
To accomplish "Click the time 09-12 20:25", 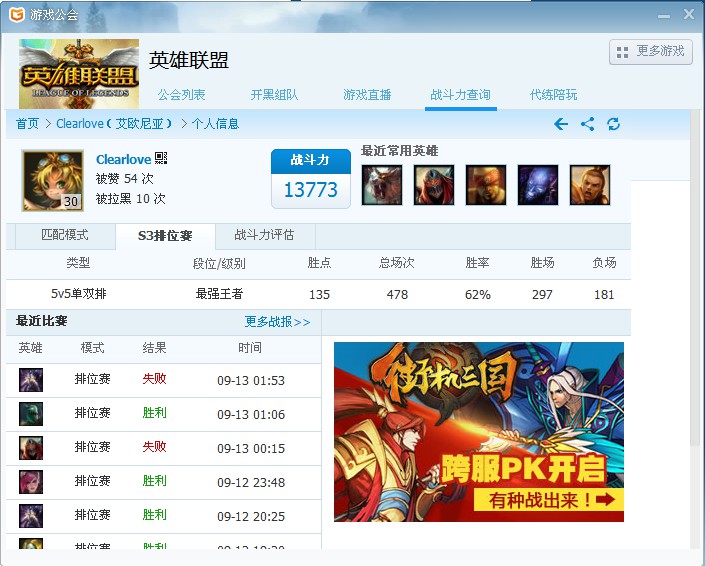I will point(251,517).
